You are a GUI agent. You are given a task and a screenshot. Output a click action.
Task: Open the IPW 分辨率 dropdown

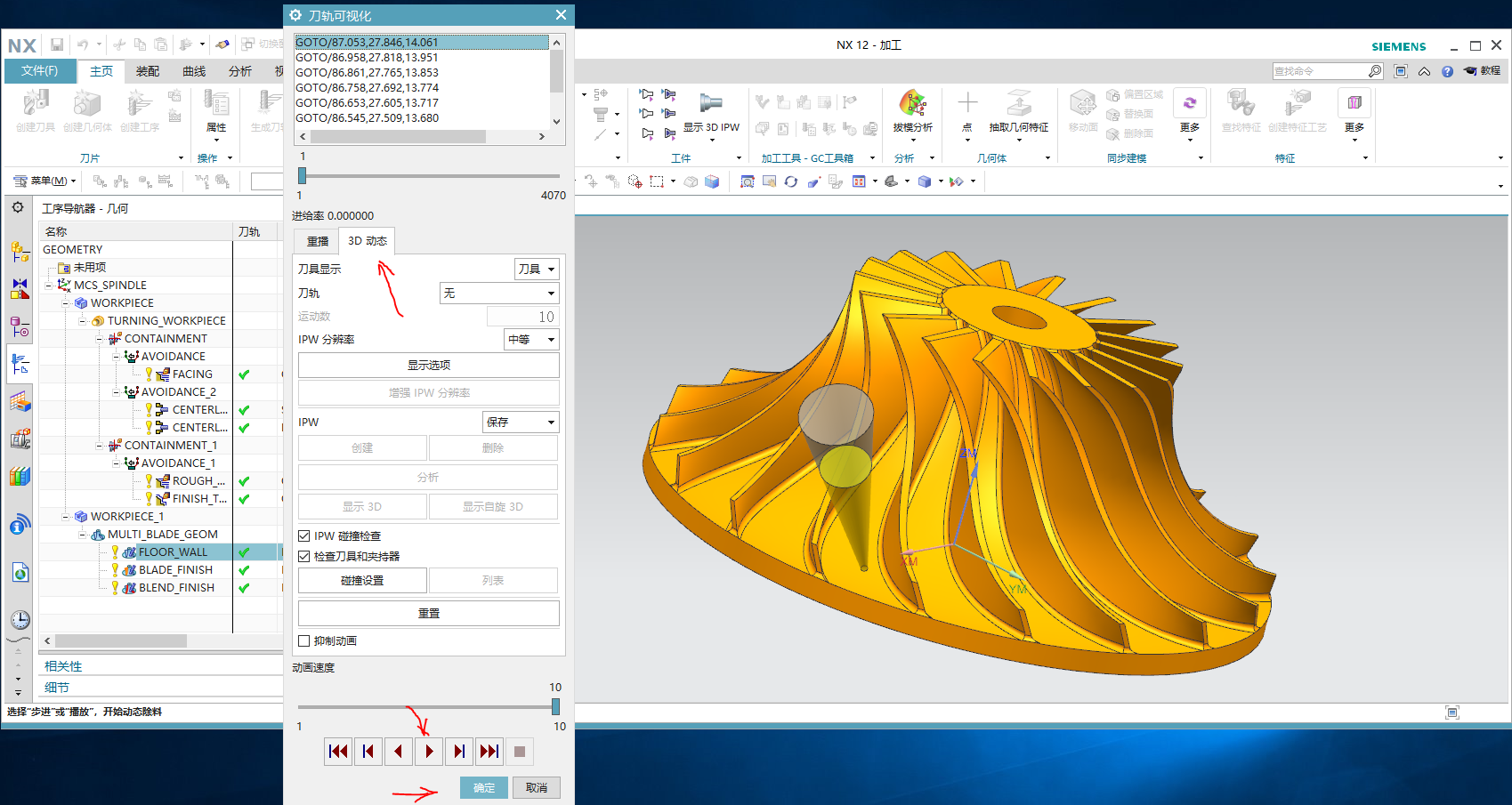click(x=531, y=340)
